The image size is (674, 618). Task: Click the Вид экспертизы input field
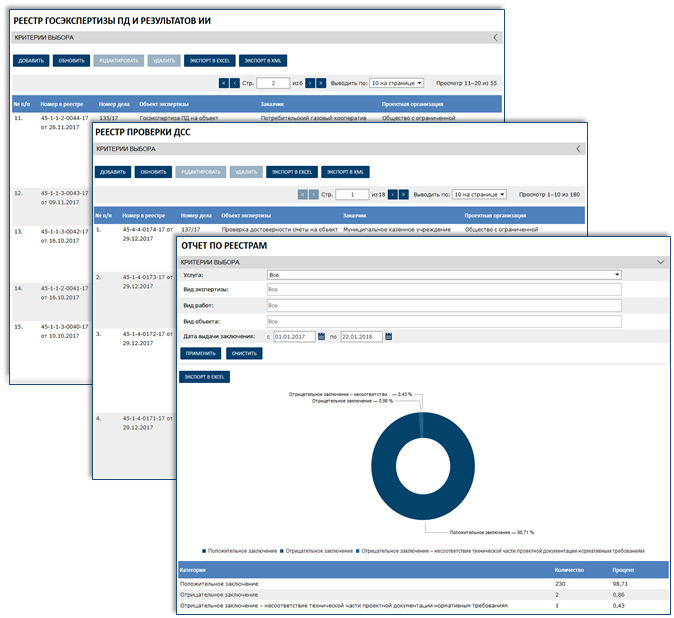tap(444, 290)
